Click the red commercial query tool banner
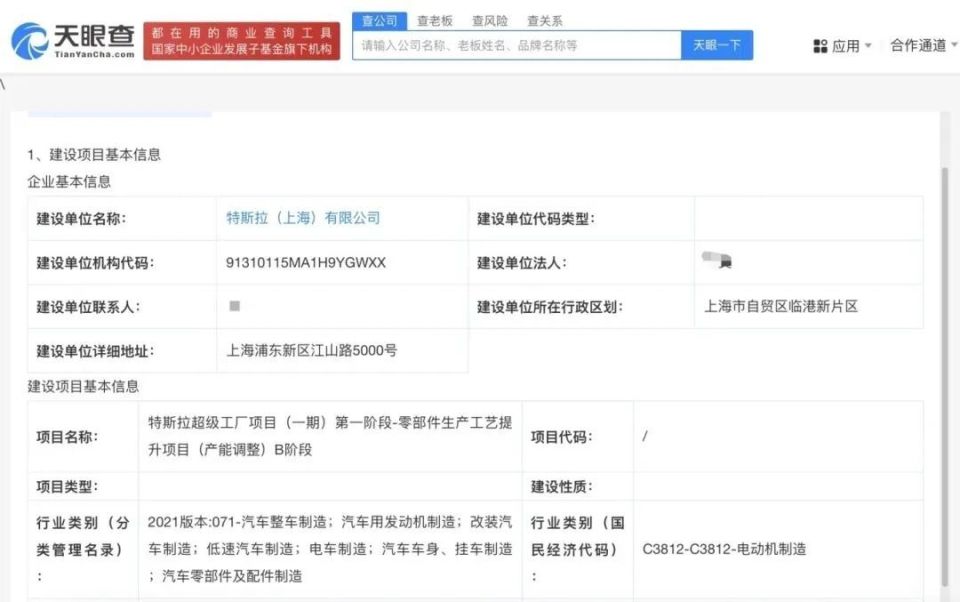960x602 pixels. coord(241,41)
